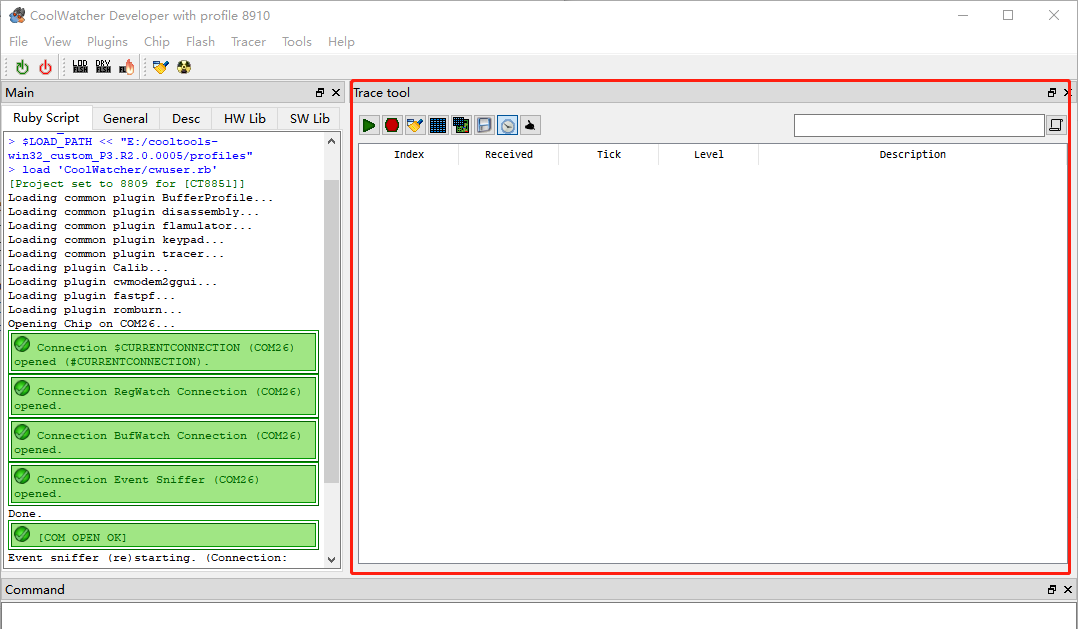Open the Plugins menu
Image resolution: width=1078 pixels, height=629 pixels.
[x=107, y=42]
